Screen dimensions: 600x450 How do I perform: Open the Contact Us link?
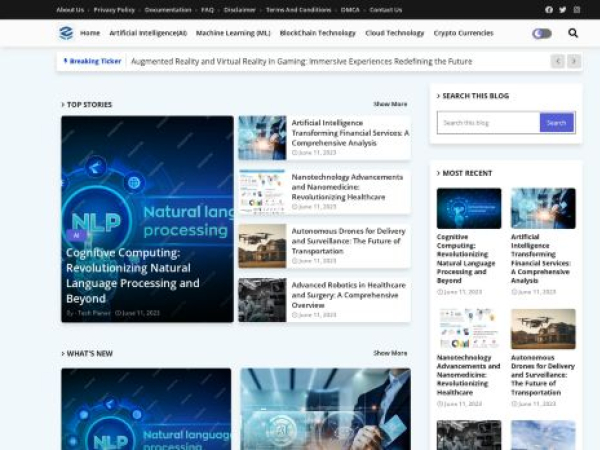coord(385,10)
